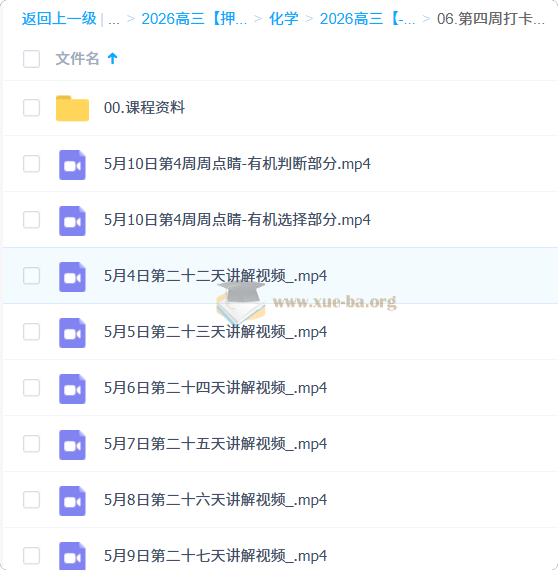Tick checkbox for 5月4日第二十二天讲解视频

[32, 276]
